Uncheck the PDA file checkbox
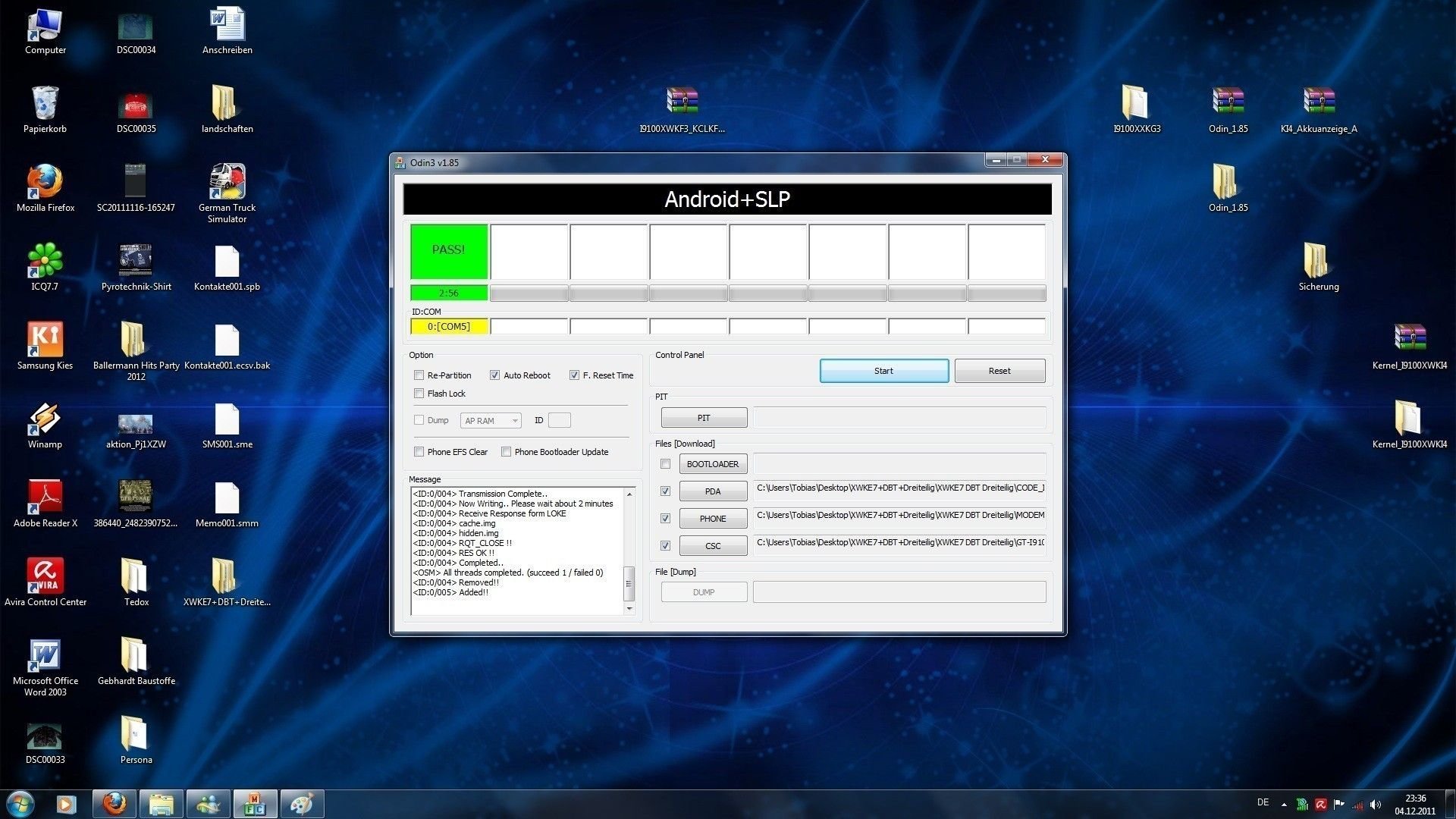The width and height of the screenshot is (1456, 819). 665,491
